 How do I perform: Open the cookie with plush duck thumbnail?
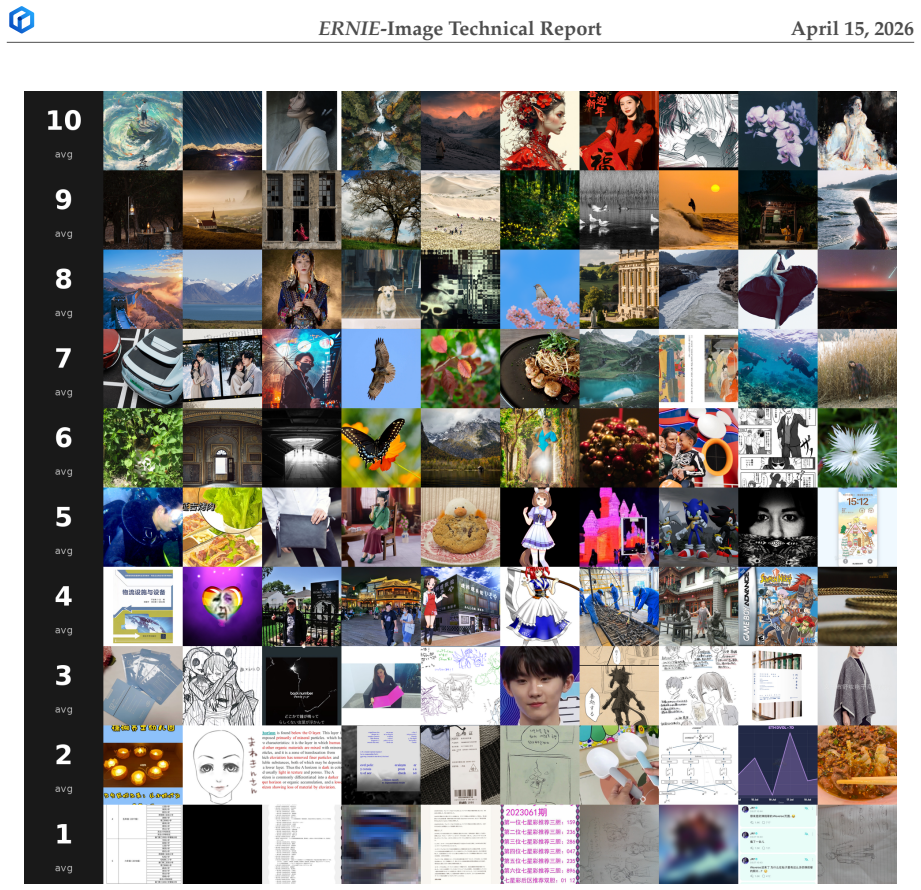click(x=460, y=527)
